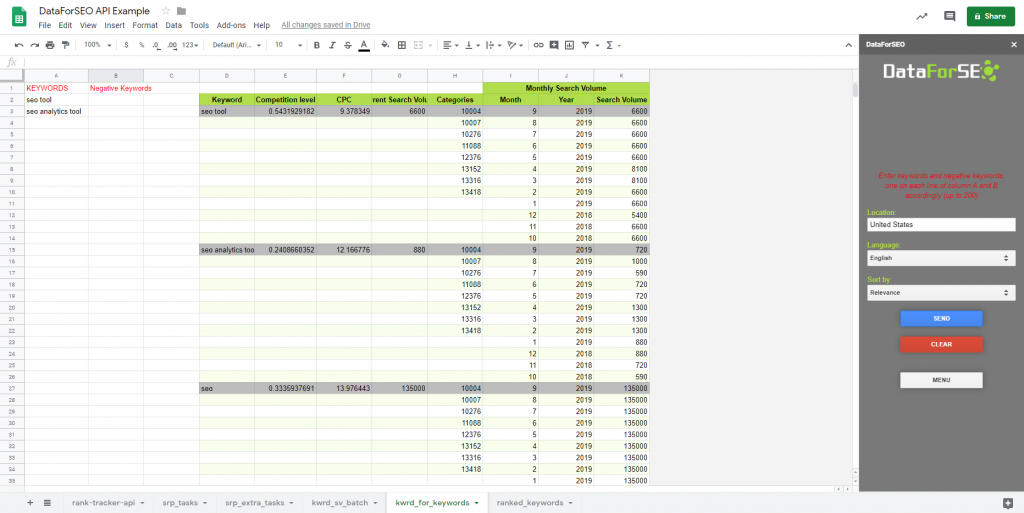Viewport: 1024px width, 513px height.
Task: Click the Print icon
Action: 50,45
